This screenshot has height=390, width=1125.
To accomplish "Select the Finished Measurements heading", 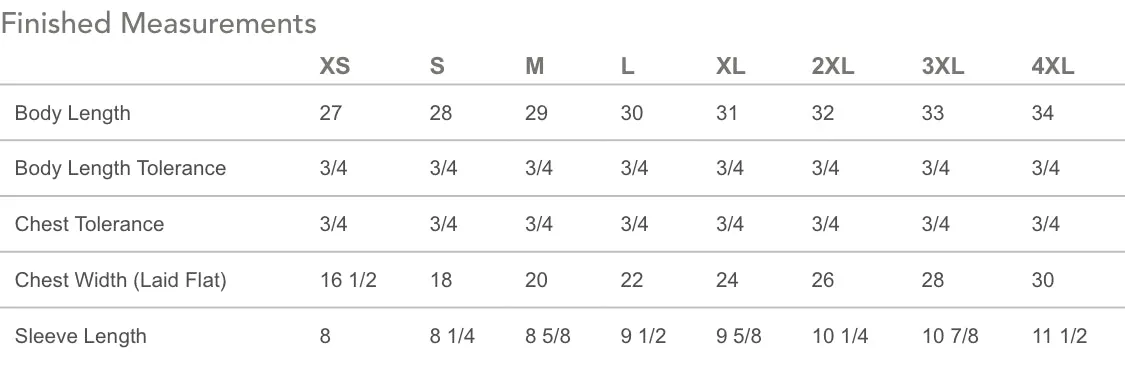I will pos(159,24).
